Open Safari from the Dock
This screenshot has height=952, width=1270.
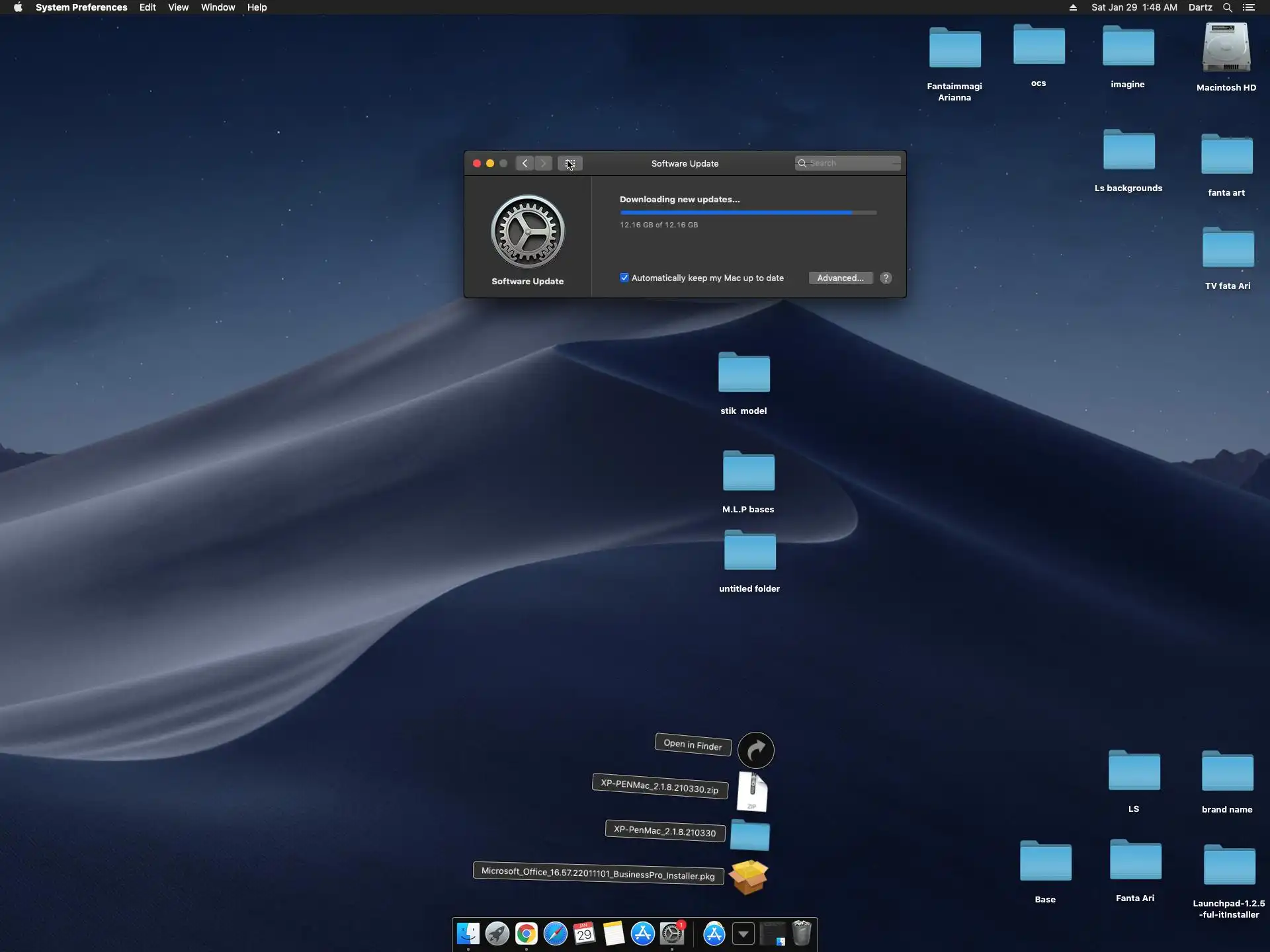point(556,933)
